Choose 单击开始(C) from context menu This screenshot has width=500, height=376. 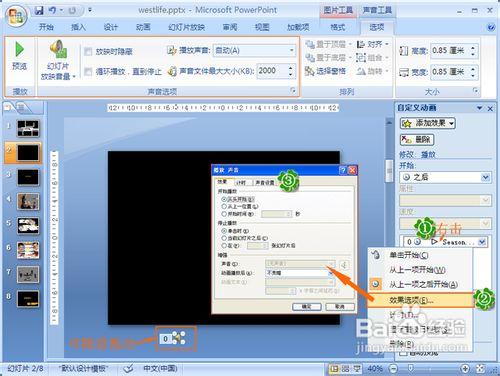click(x=421, y=255)
